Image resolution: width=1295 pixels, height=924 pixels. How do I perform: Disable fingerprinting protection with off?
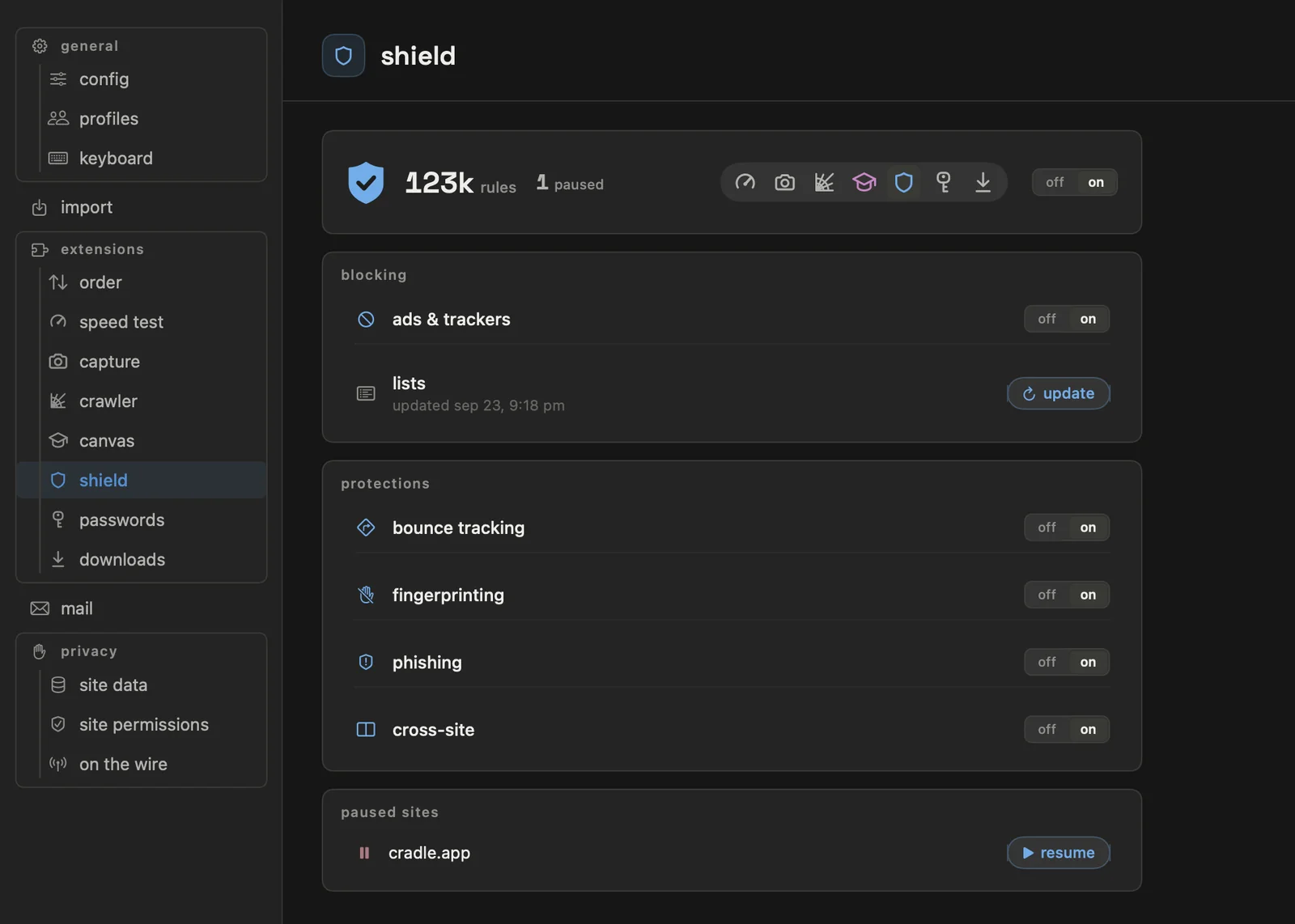tap(1047, 595)
